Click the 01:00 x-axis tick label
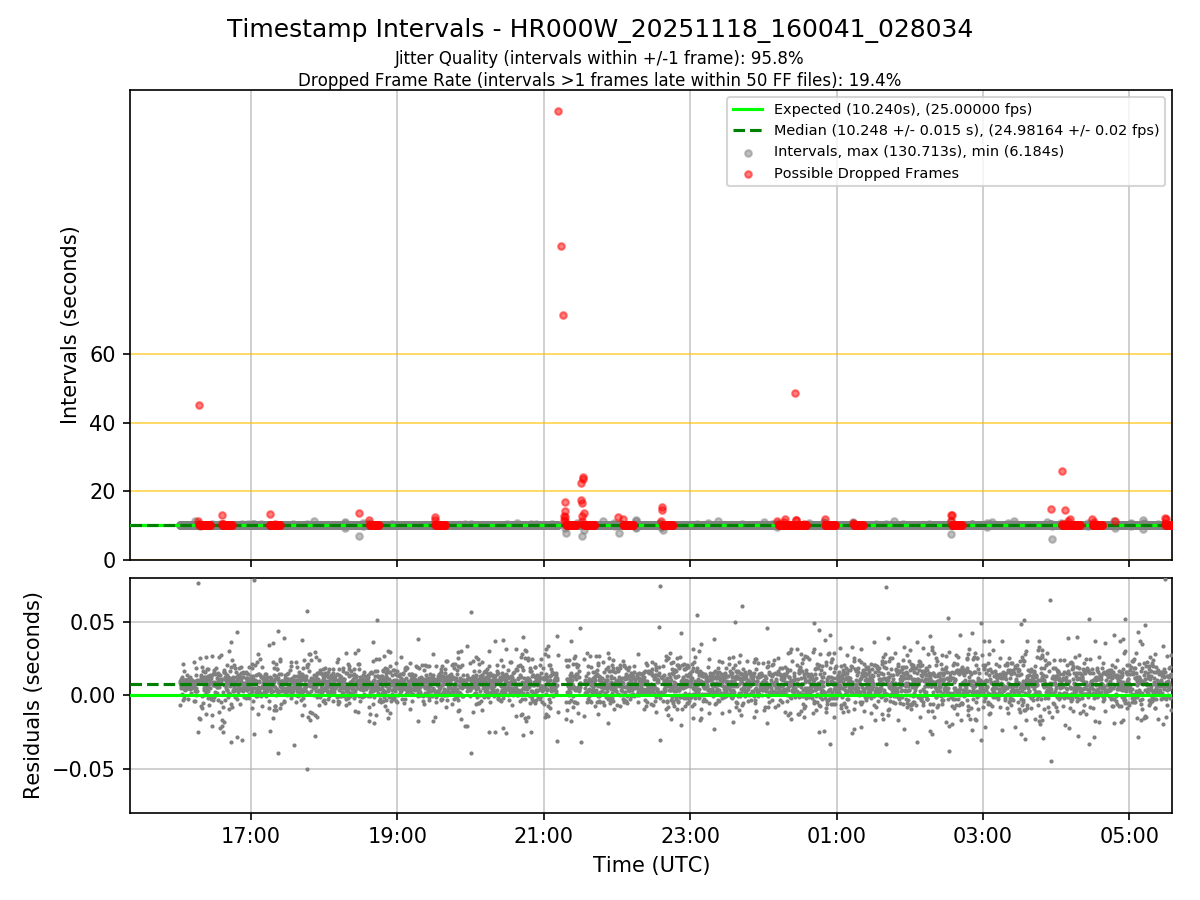 [x=836, y=834]
